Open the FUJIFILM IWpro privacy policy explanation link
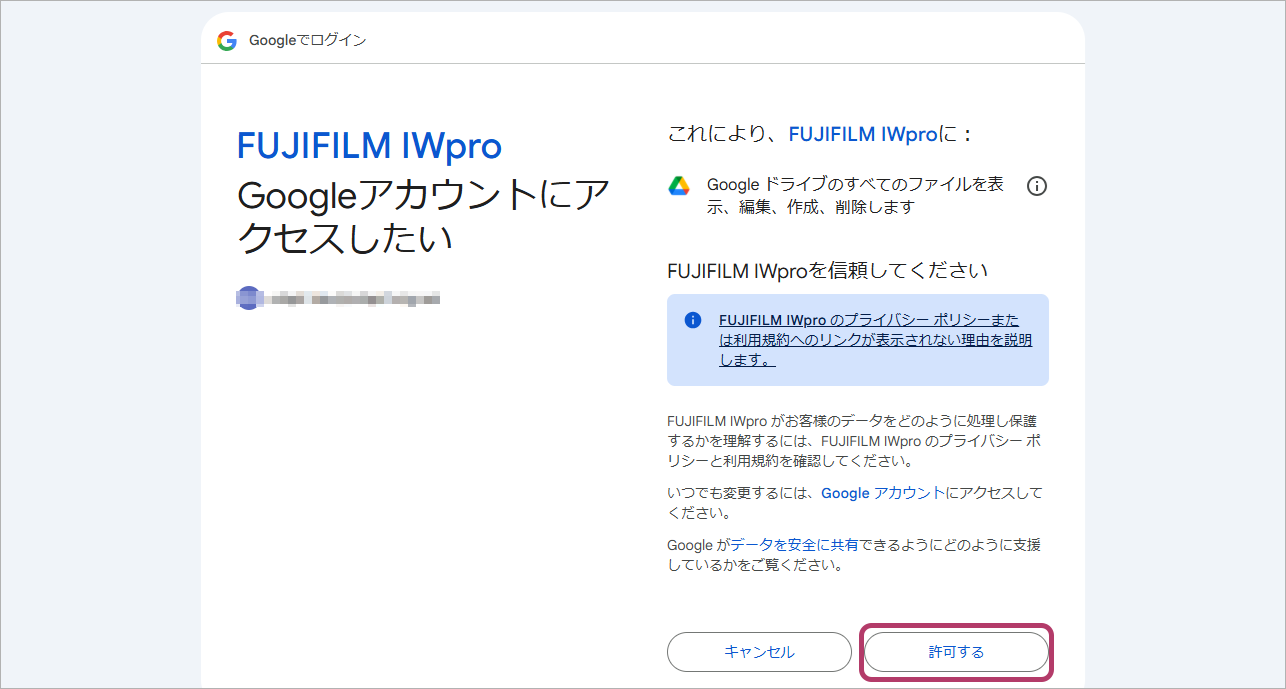The image size is (1286, 689). 875,340
